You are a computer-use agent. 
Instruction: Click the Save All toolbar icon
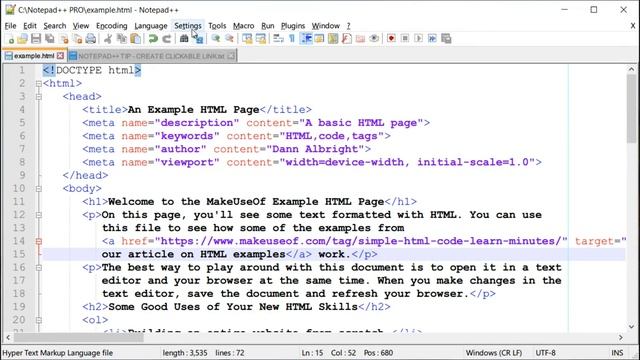pos(50,39)
